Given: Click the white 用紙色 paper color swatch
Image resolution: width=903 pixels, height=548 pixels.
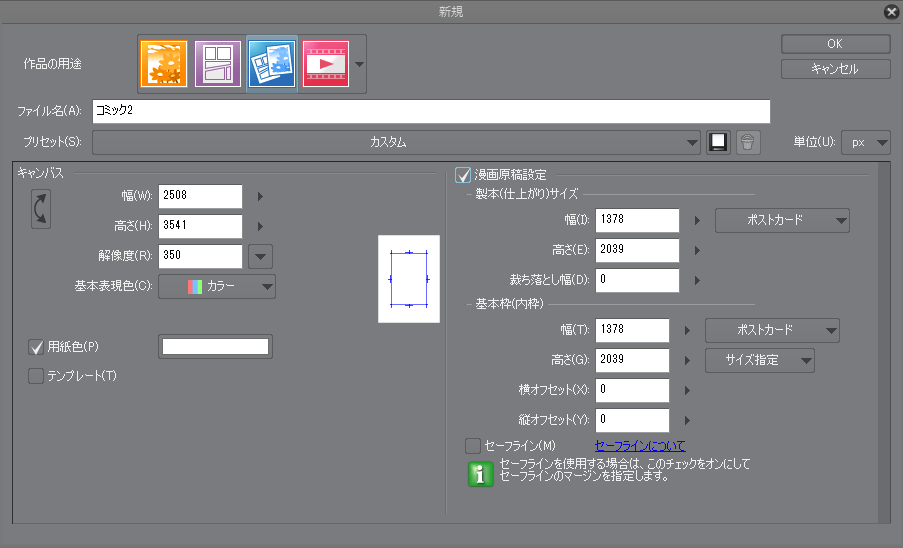Looking at the screenshot, I should [x=215, y=347].
